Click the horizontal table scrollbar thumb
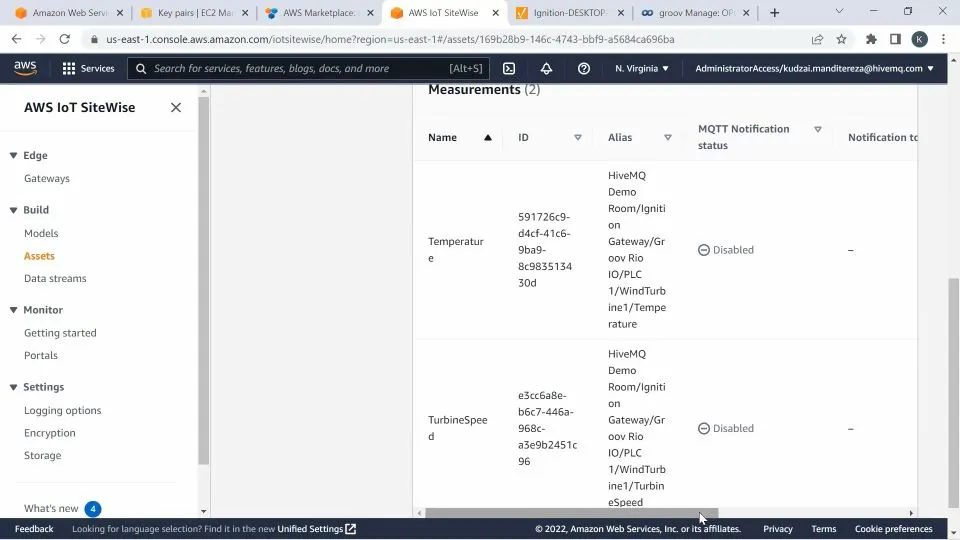The image size is (960, 540). (571, 513)
